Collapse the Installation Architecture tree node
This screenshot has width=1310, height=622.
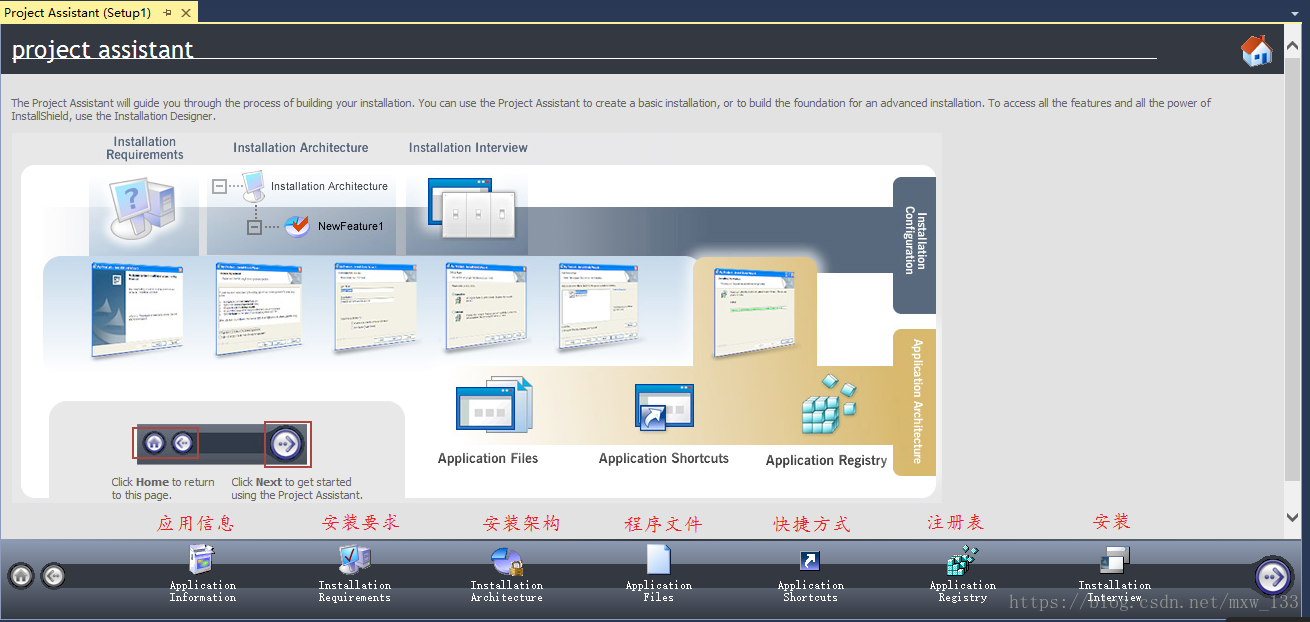click(220, 186)
